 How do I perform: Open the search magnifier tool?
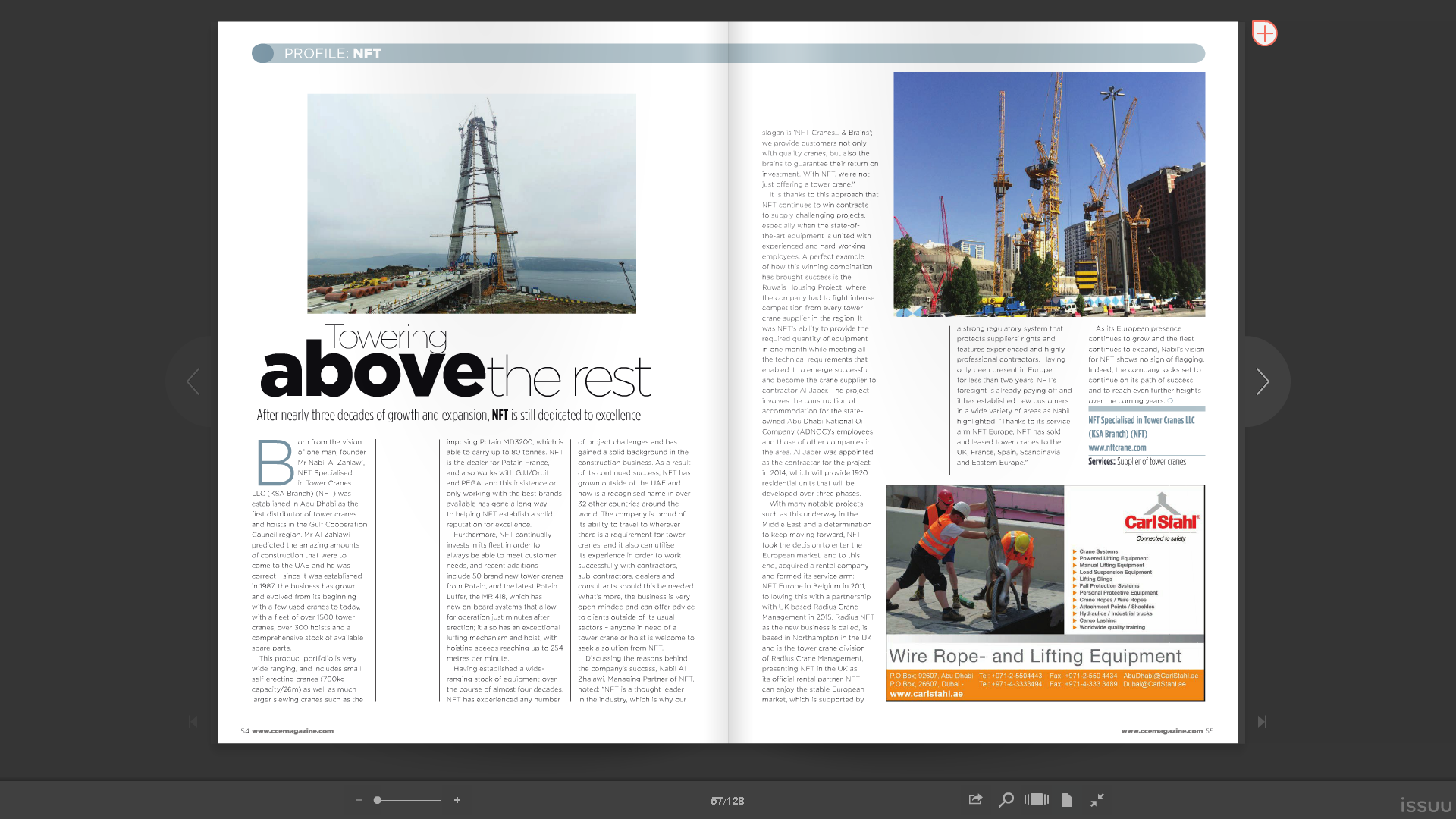click(x=1006, y=800)
